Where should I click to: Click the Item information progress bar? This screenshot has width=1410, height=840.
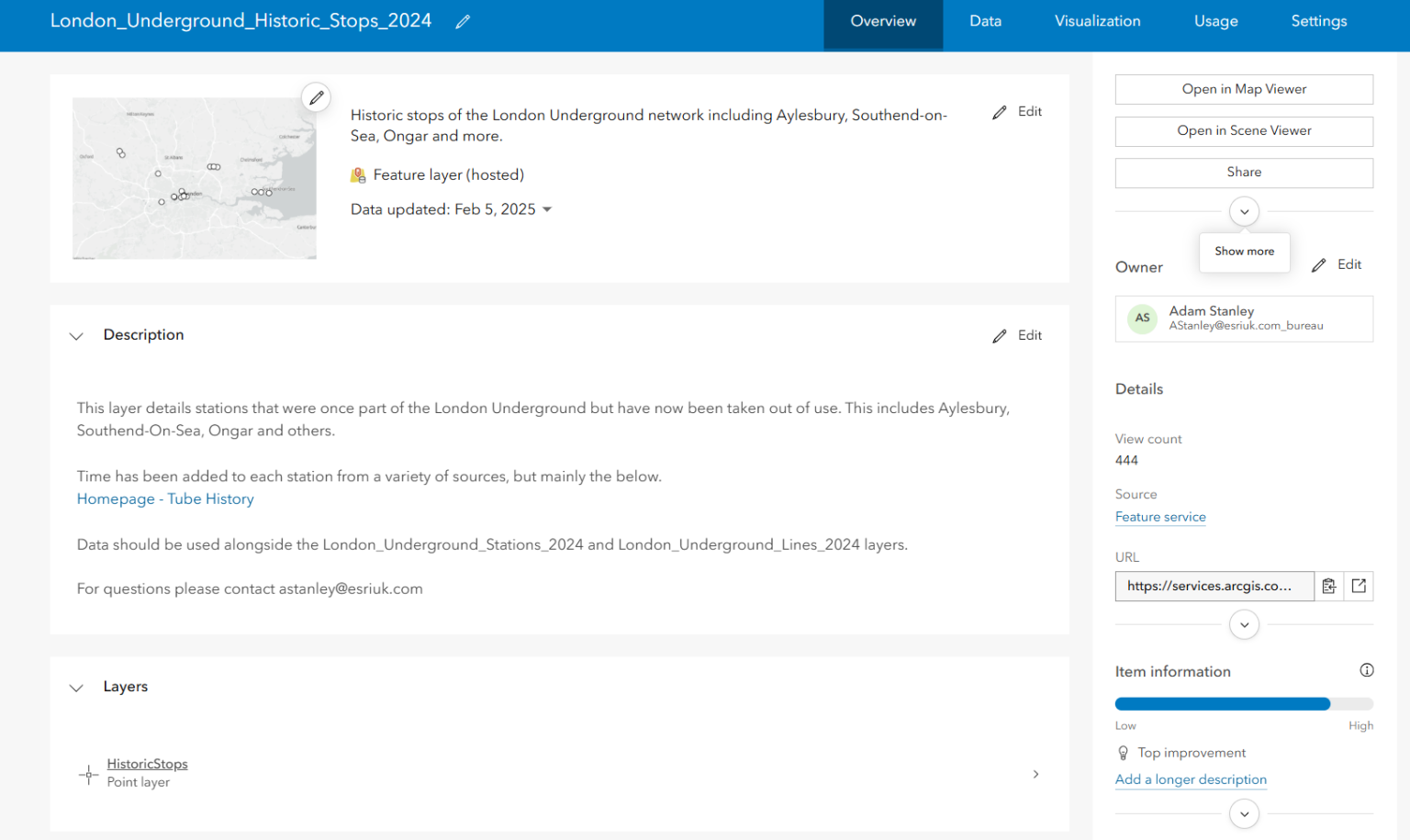coord(1244,704)
